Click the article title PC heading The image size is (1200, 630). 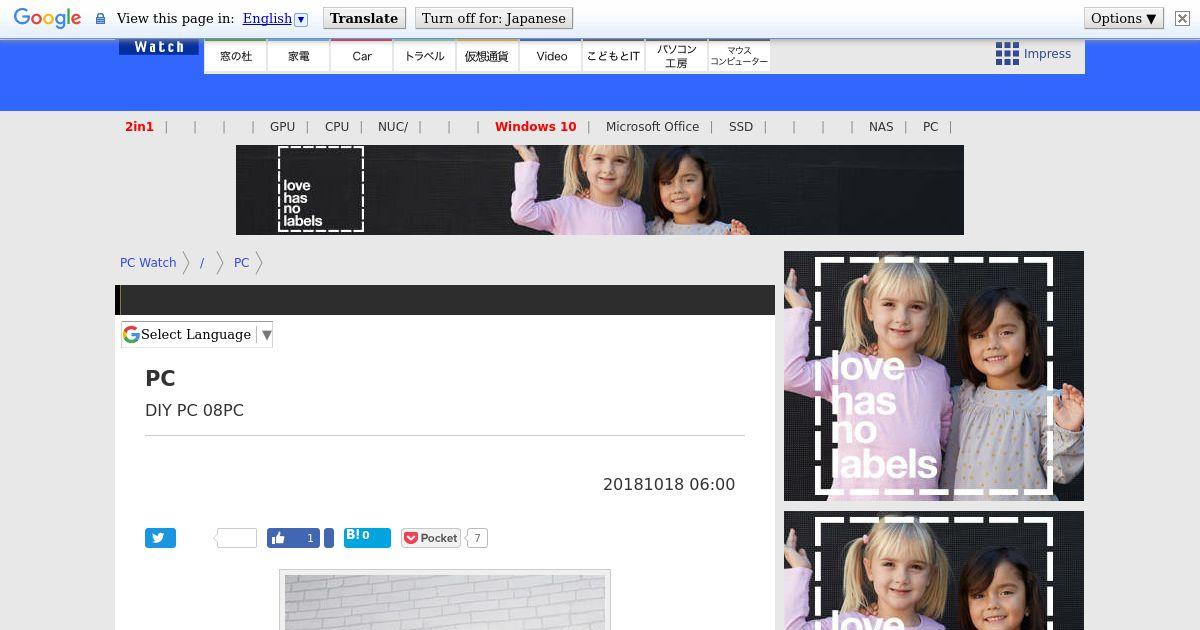(160, 379)
